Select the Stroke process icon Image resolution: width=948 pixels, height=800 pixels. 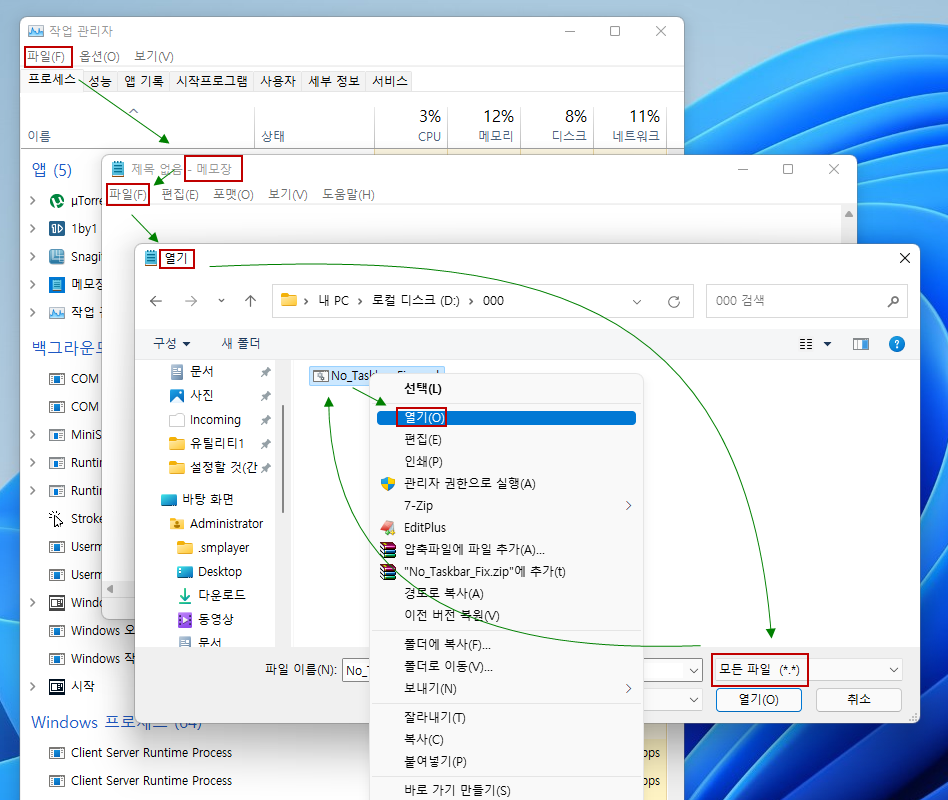point(56,519)
